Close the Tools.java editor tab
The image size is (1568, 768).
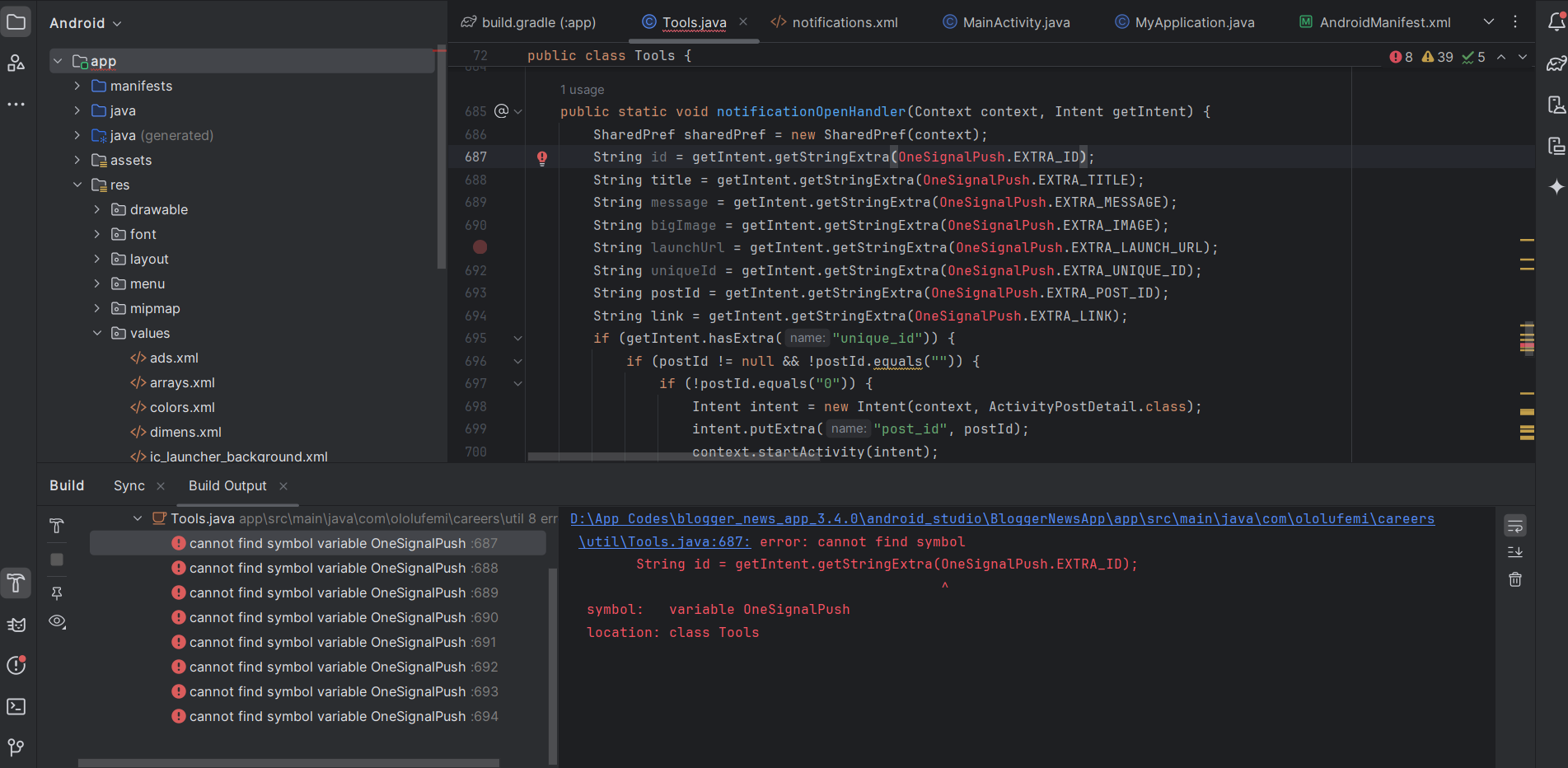(743, 22)
